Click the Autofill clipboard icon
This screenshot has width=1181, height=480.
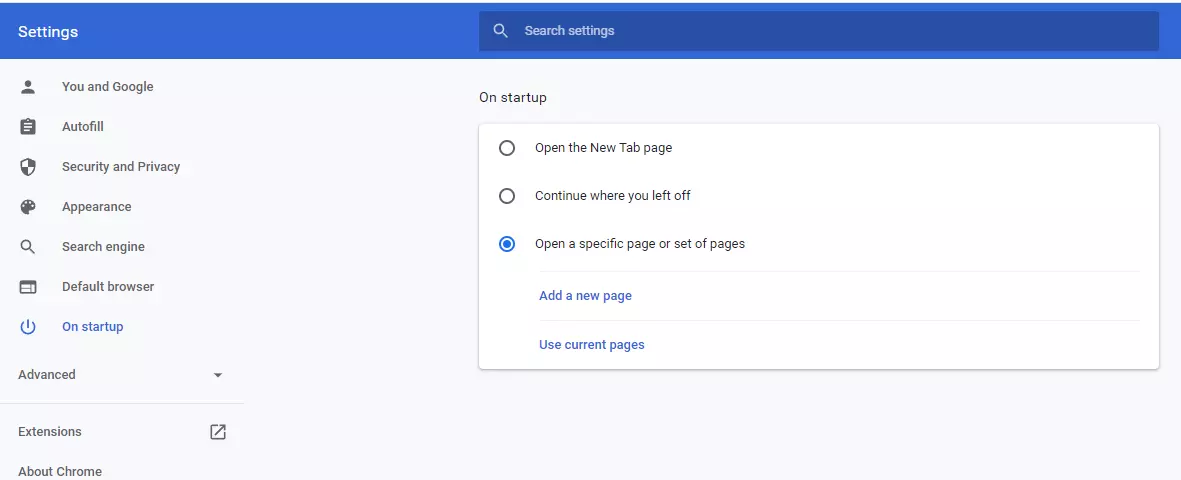tap(28, 127)
